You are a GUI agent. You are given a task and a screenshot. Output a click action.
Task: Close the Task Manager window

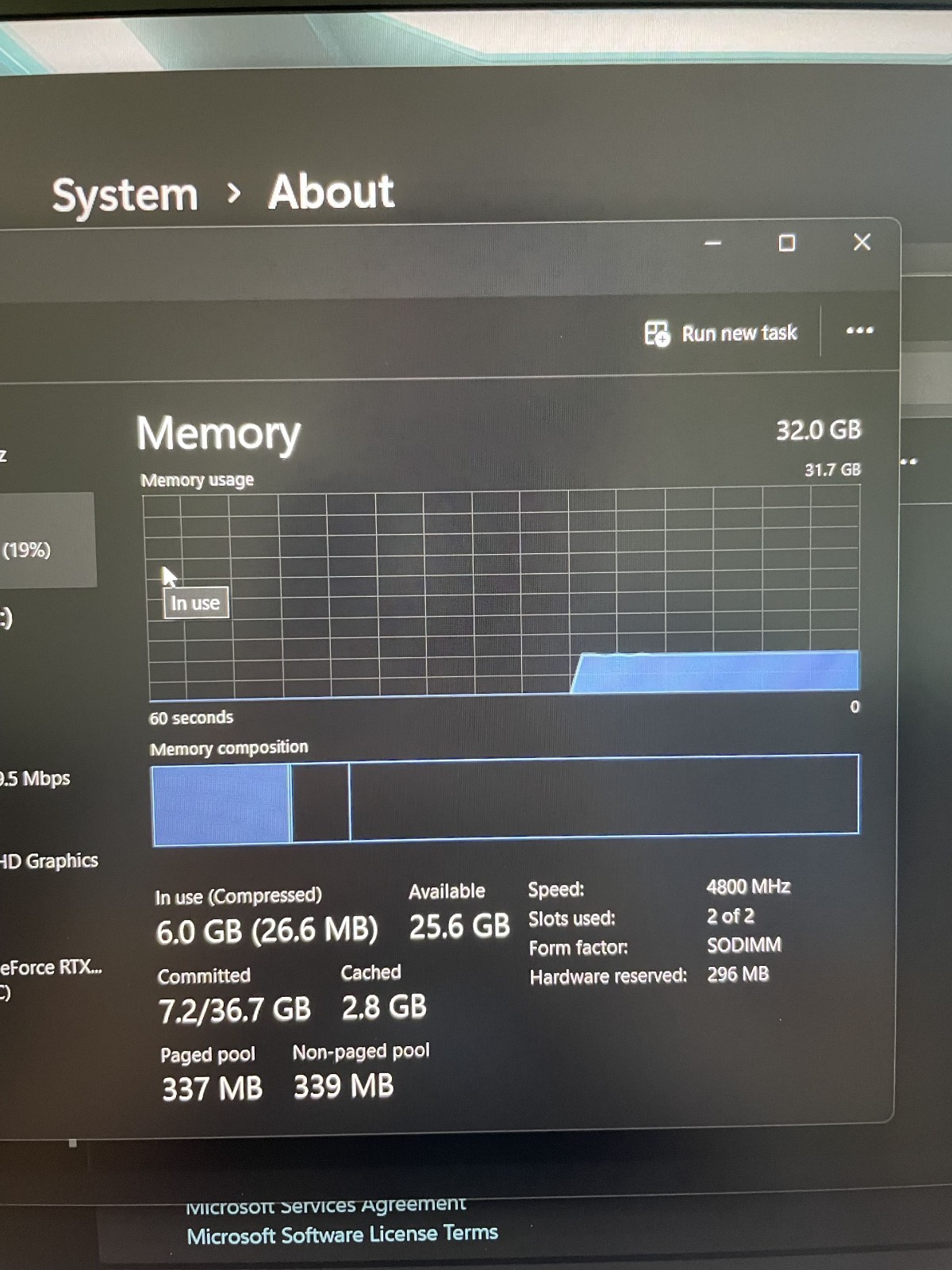862,242
